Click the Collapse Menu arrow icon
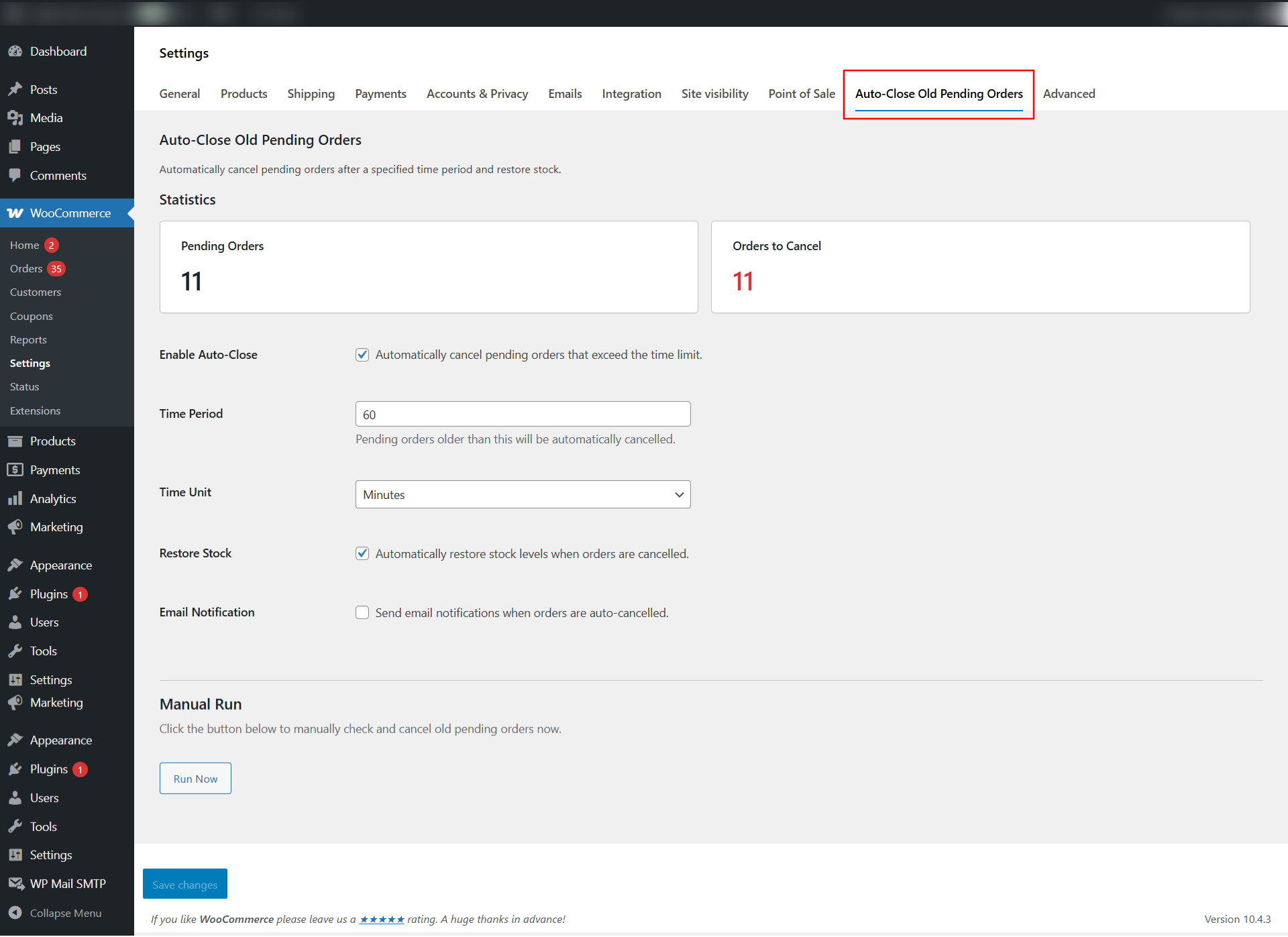 pos(15,913)
